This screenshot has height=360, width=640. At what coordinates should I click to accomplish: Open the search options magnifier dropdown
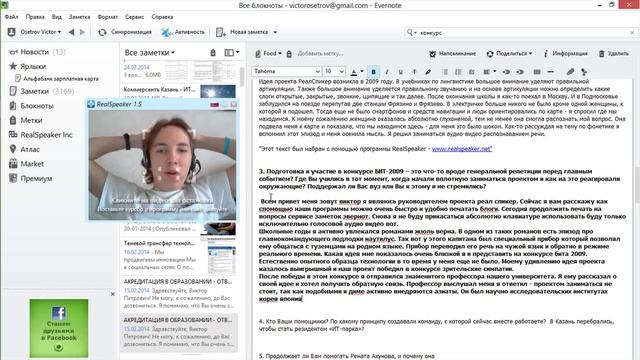[411, 32]
